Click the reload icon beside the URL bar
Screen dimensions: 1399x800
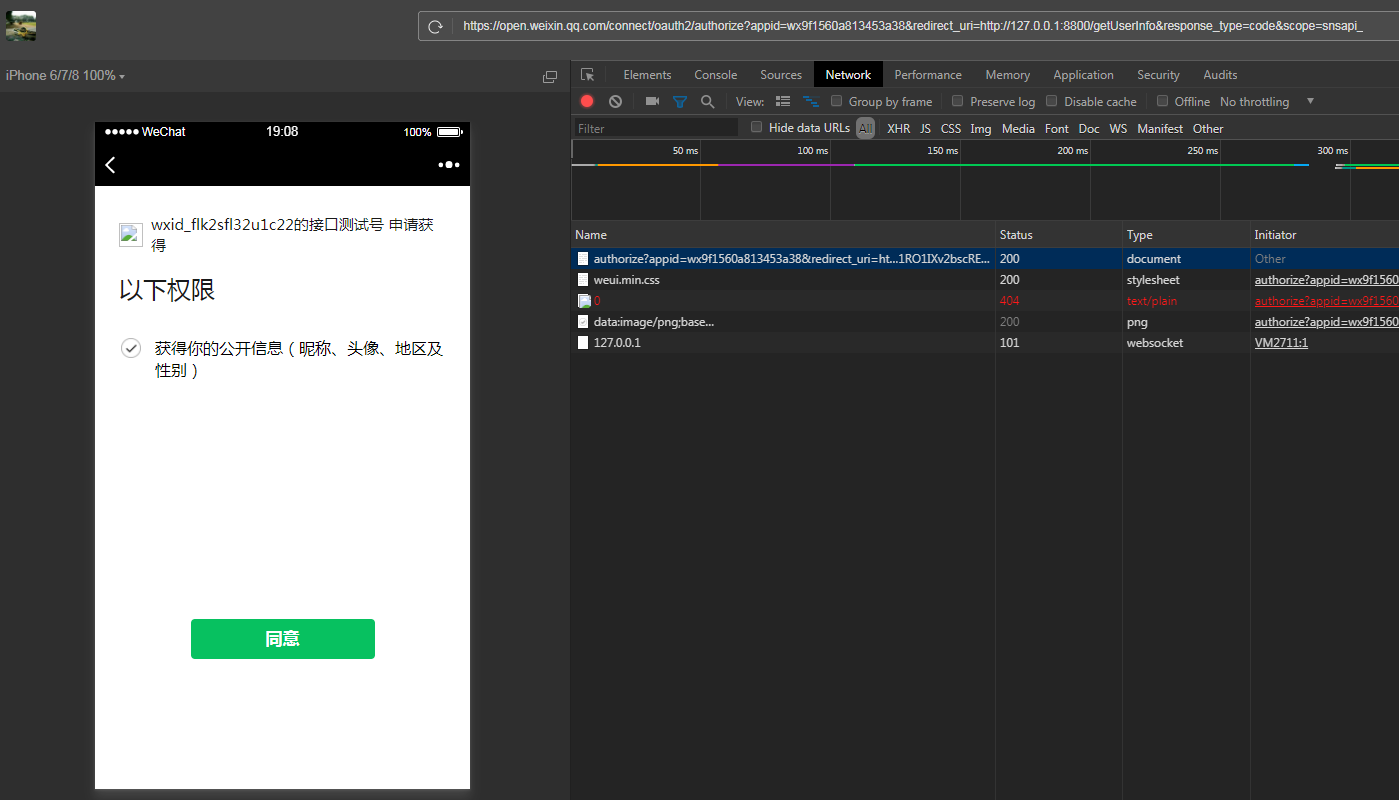click(x=435, y=27)
